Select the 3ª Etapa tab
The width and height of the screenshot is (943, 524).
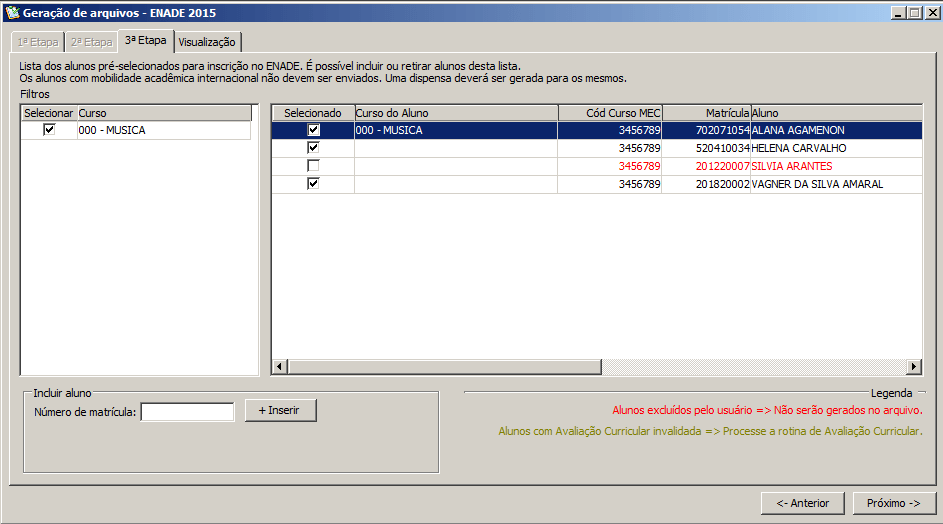[145, 41]
